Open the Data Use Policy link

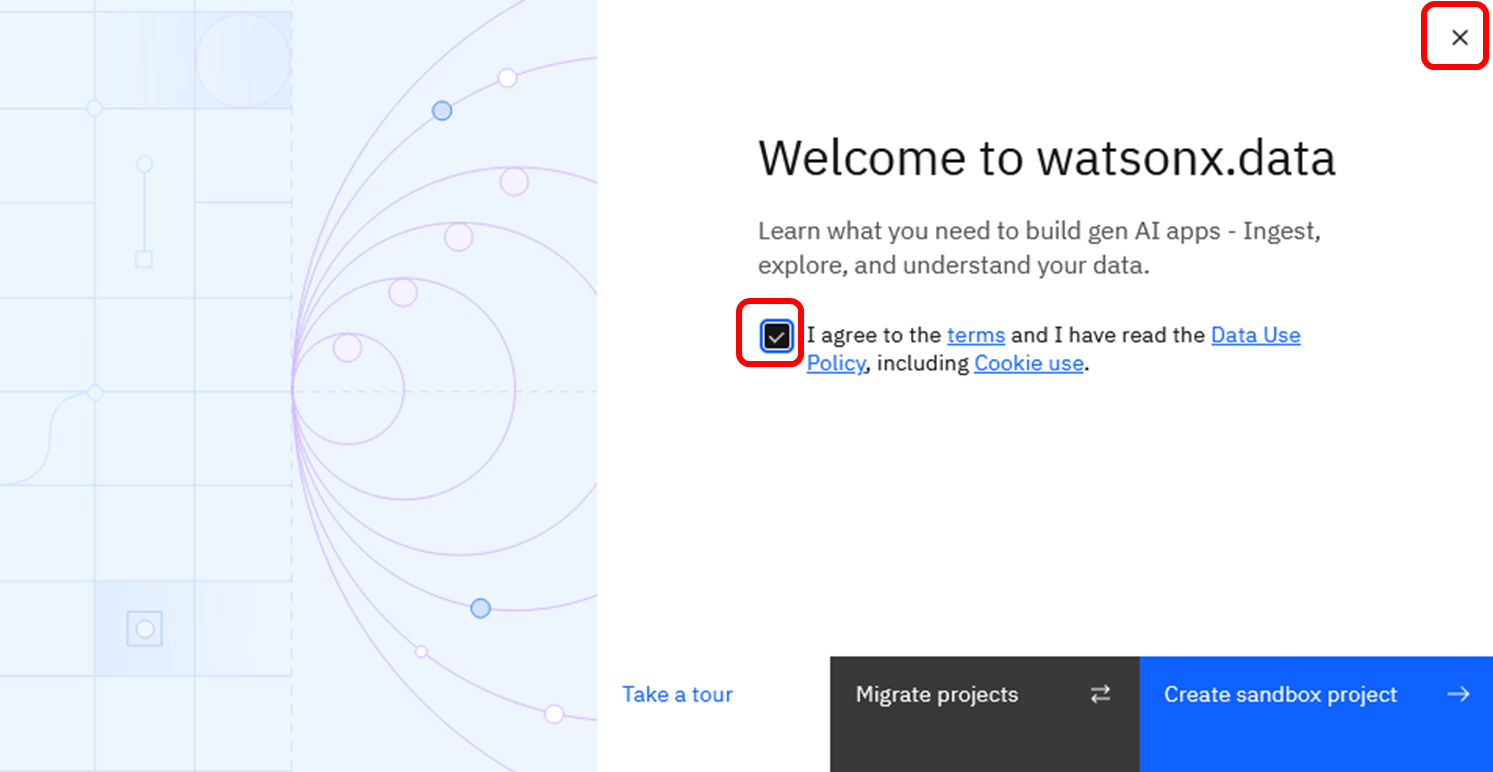(1255, 335)
